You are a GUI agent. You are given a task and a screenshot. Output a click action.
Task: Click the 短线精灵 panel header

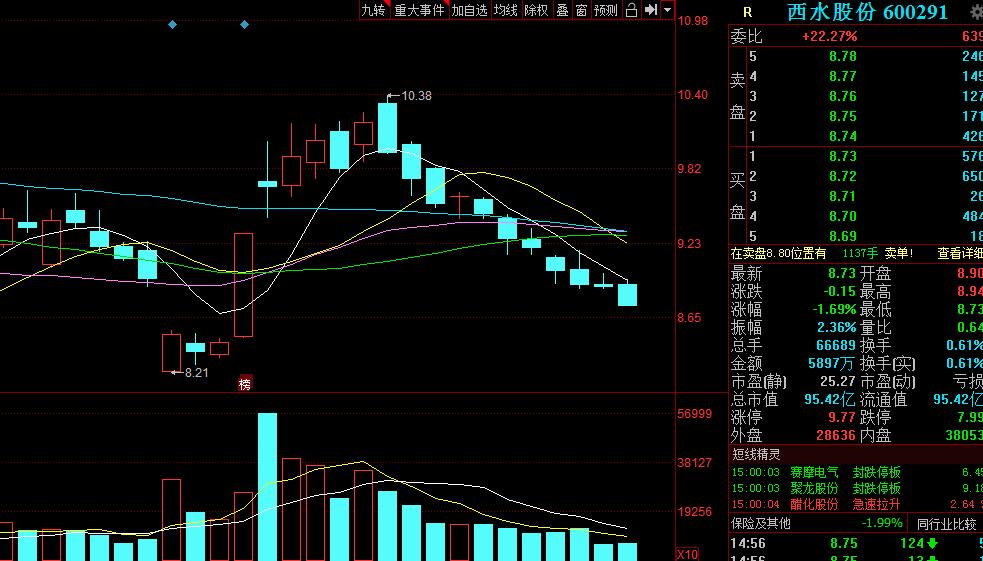tap(755, 454)
